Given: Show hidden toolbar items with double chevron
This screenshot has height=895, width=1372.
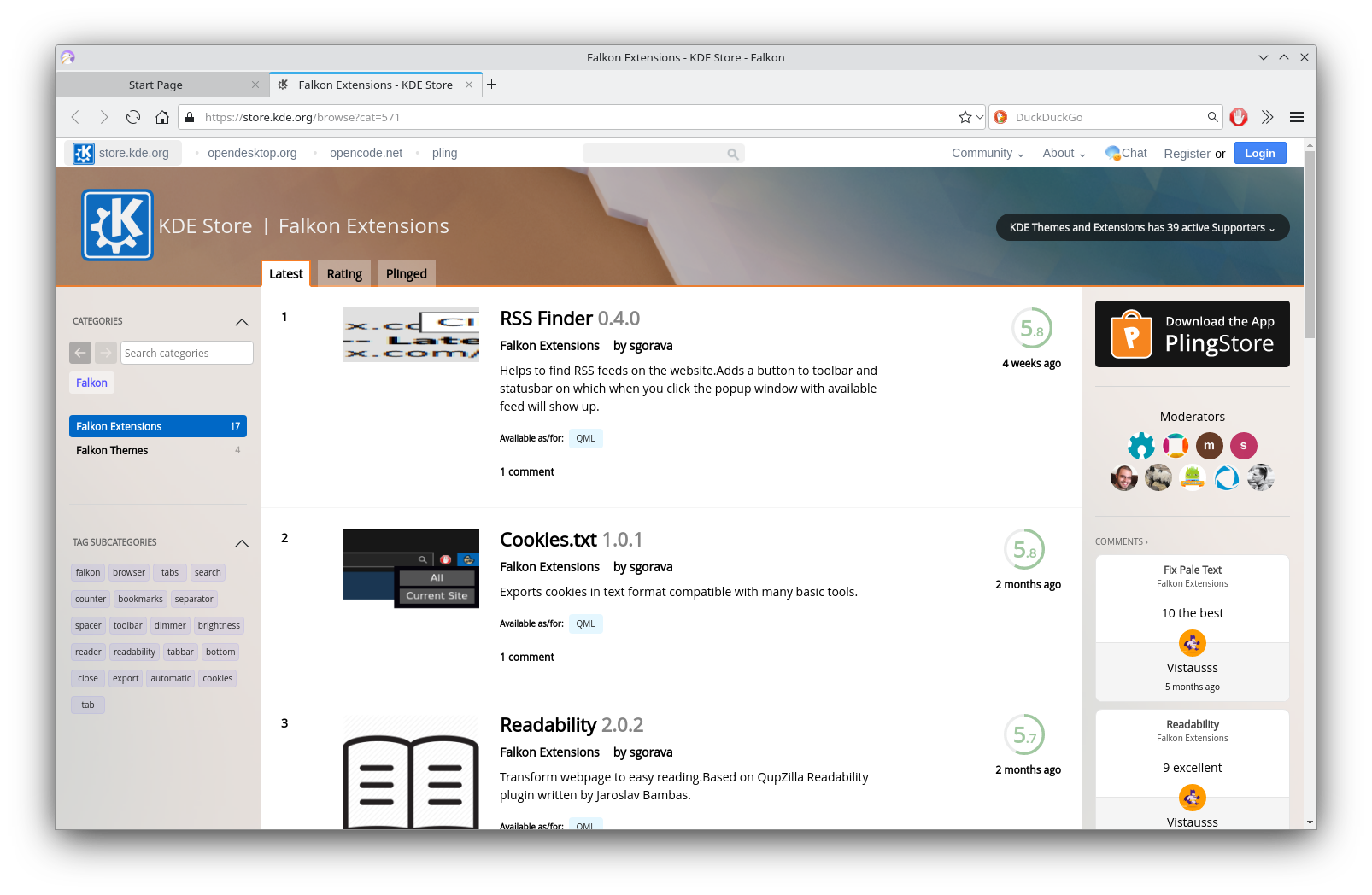Looking at the screenshot, I should point(1268,117).
